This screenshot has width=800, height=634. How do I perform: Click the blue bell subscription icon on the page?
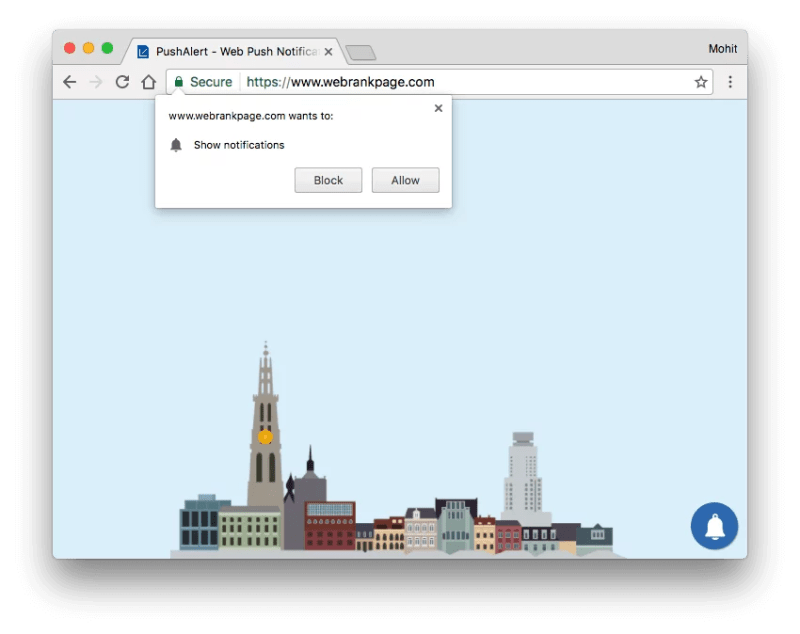(x=713, y=525)
